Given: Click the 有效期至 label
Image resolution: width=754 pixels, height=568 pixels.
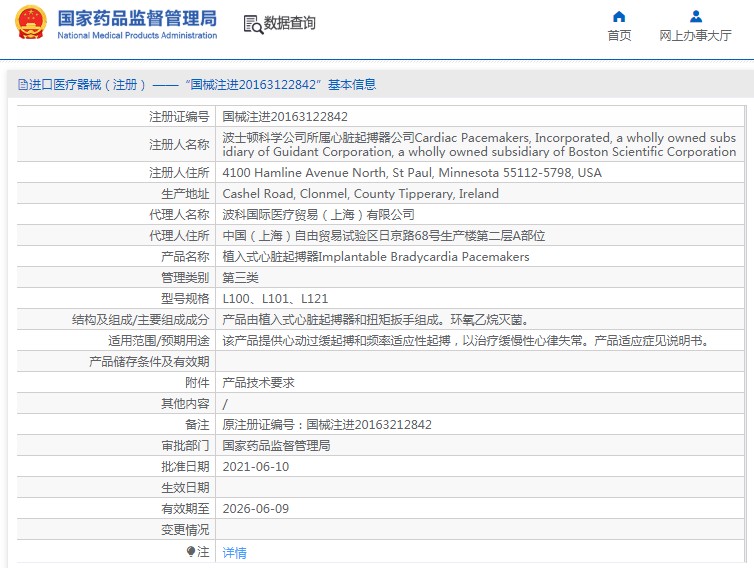Looking at the screenshot, I should point(185,509).
